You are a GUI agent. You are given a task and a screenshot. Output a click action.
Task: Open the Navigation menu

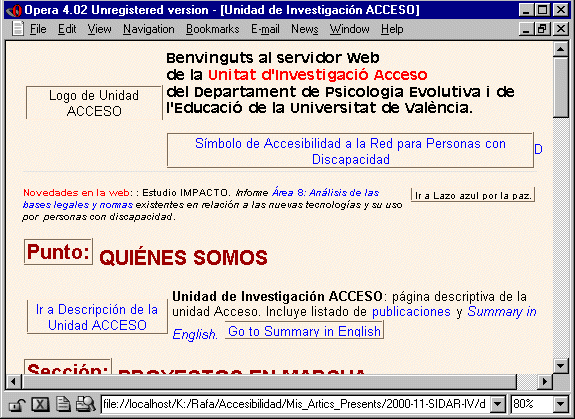(x=149, y=29)
